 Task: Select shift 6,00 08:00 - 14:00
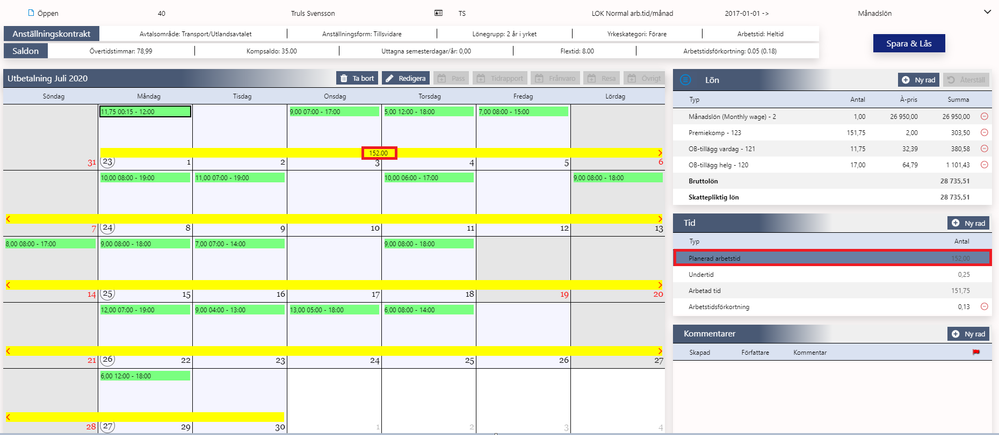428,310
